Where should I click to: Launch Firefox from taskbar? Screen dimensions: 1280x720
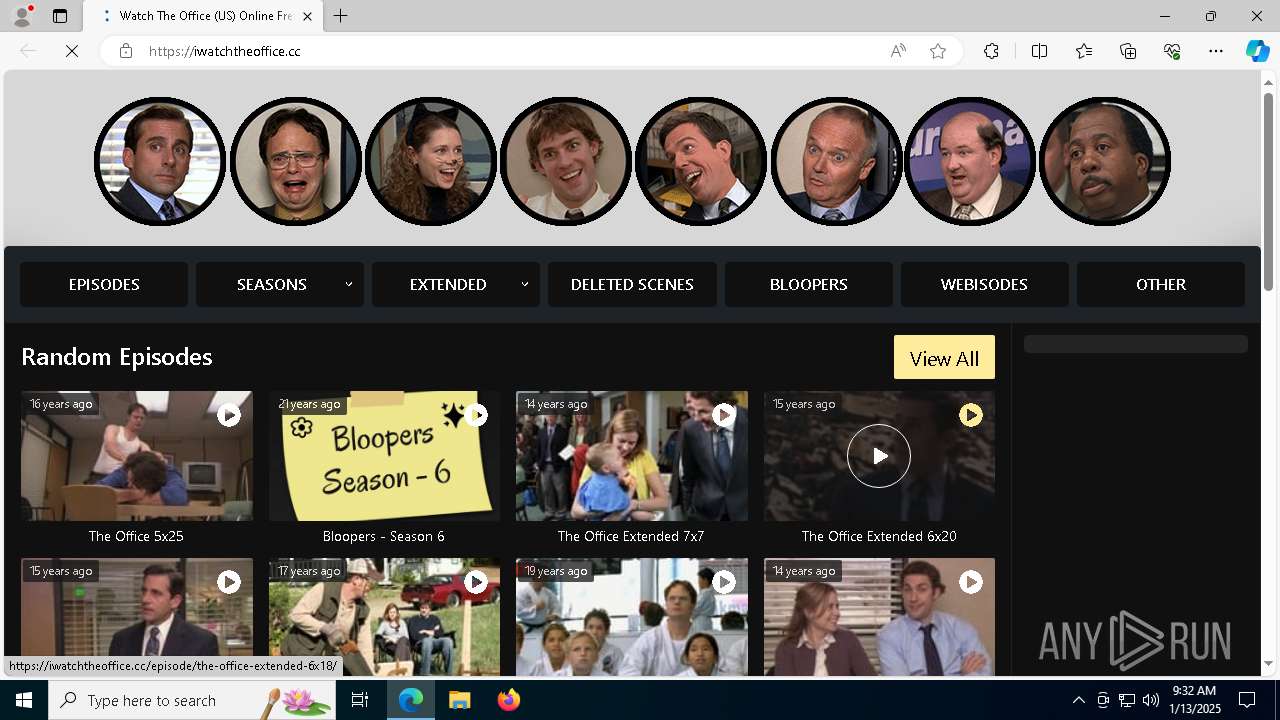[509, 700]
